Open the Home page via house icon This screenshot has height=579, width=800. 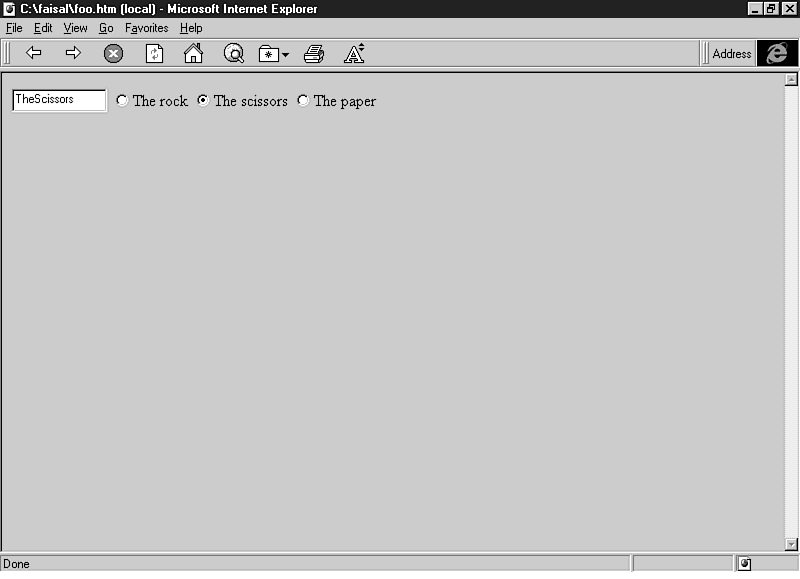click(x=193, y=53)
